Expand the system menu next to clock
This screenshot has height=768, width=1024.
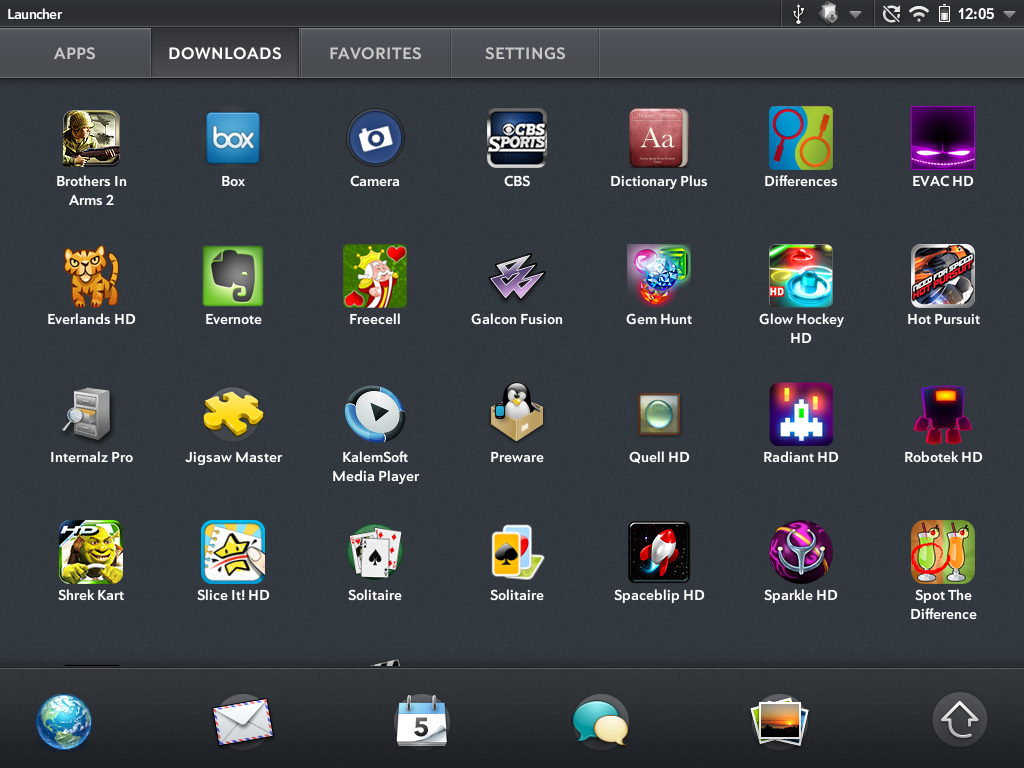click(1010, 14)
